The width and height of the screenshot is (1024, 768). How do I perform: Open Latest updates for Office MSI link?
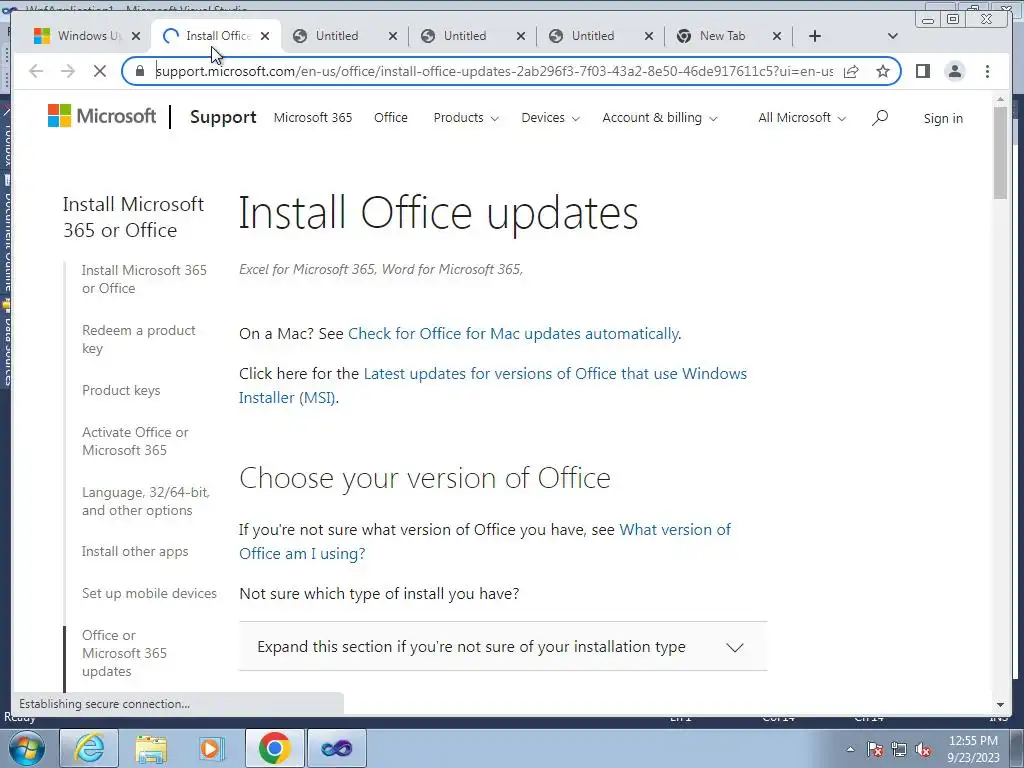tap(492, 385)
